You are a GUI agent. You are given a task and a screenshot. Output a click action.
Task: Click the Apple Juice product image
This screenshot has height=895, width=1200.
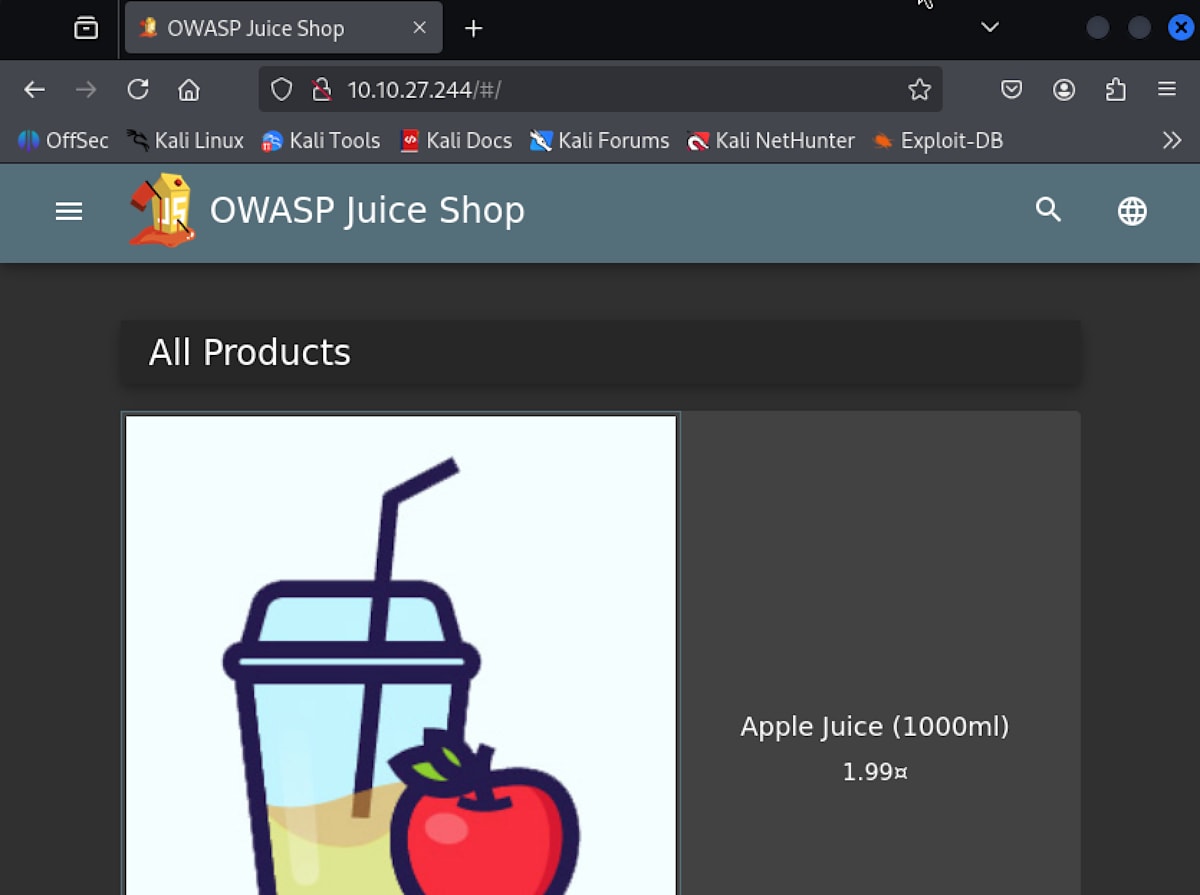click(401, 655)
